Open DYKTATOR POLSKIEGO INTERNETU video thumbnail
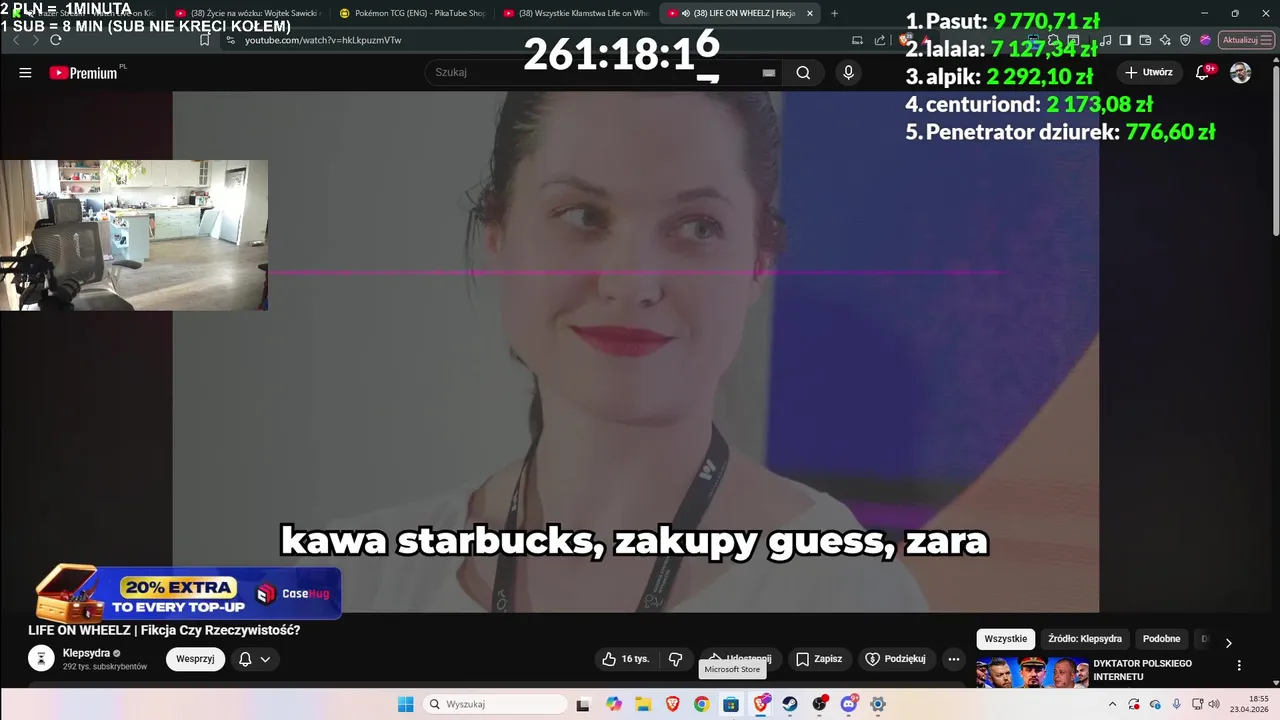Screen dimensions: 1280x720 pyautogui.click(x=1032, y=672)
